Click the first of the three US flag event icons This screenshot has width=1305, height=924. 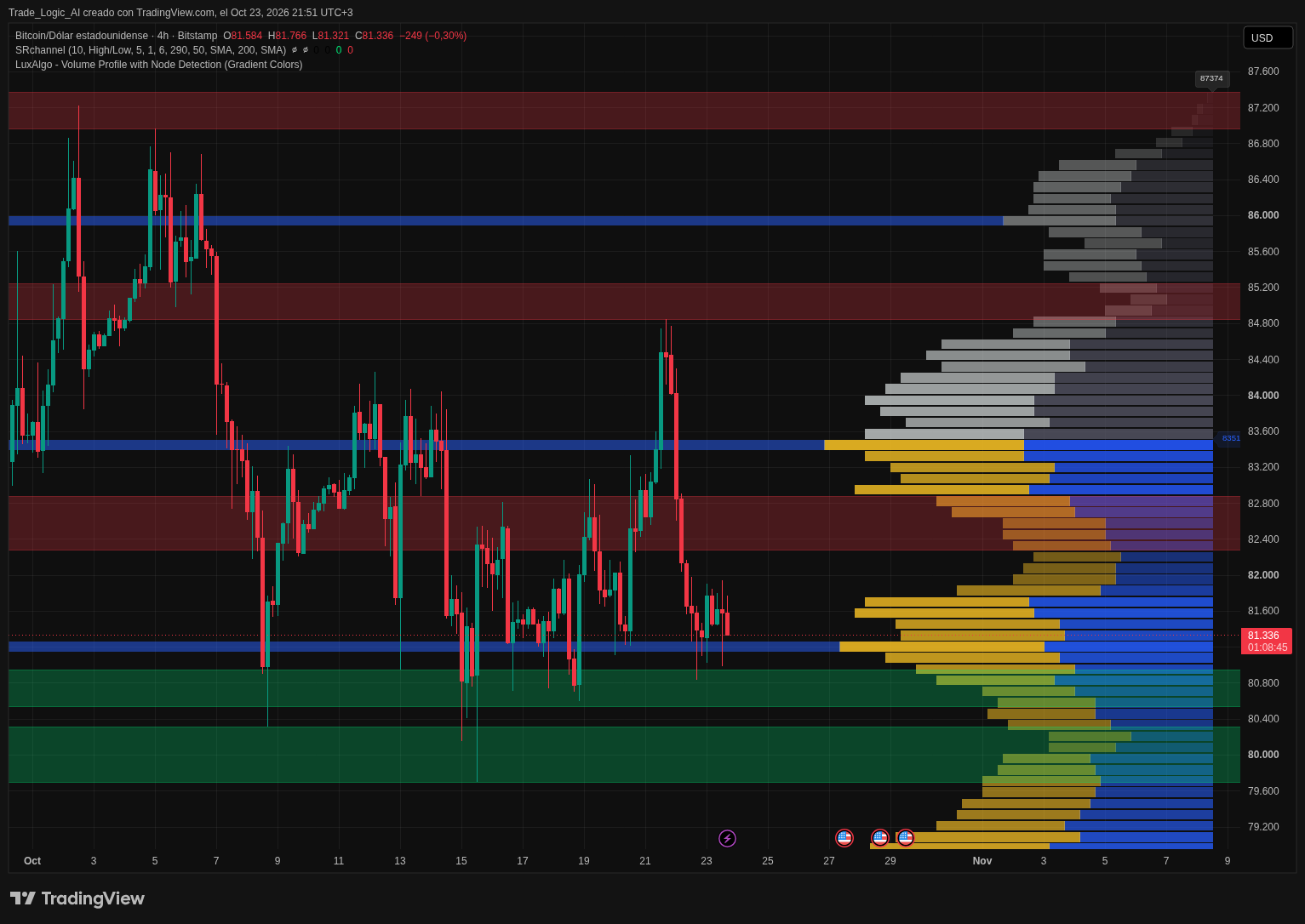click(844, 838)
